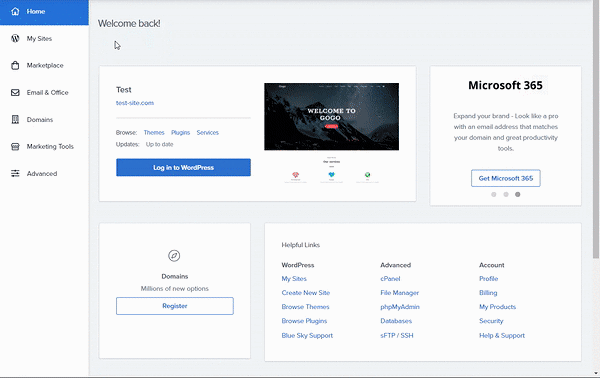Open the test-site.com link
Image resolution: width=600 pixels, height=378 pixels.
pos(135,103)
